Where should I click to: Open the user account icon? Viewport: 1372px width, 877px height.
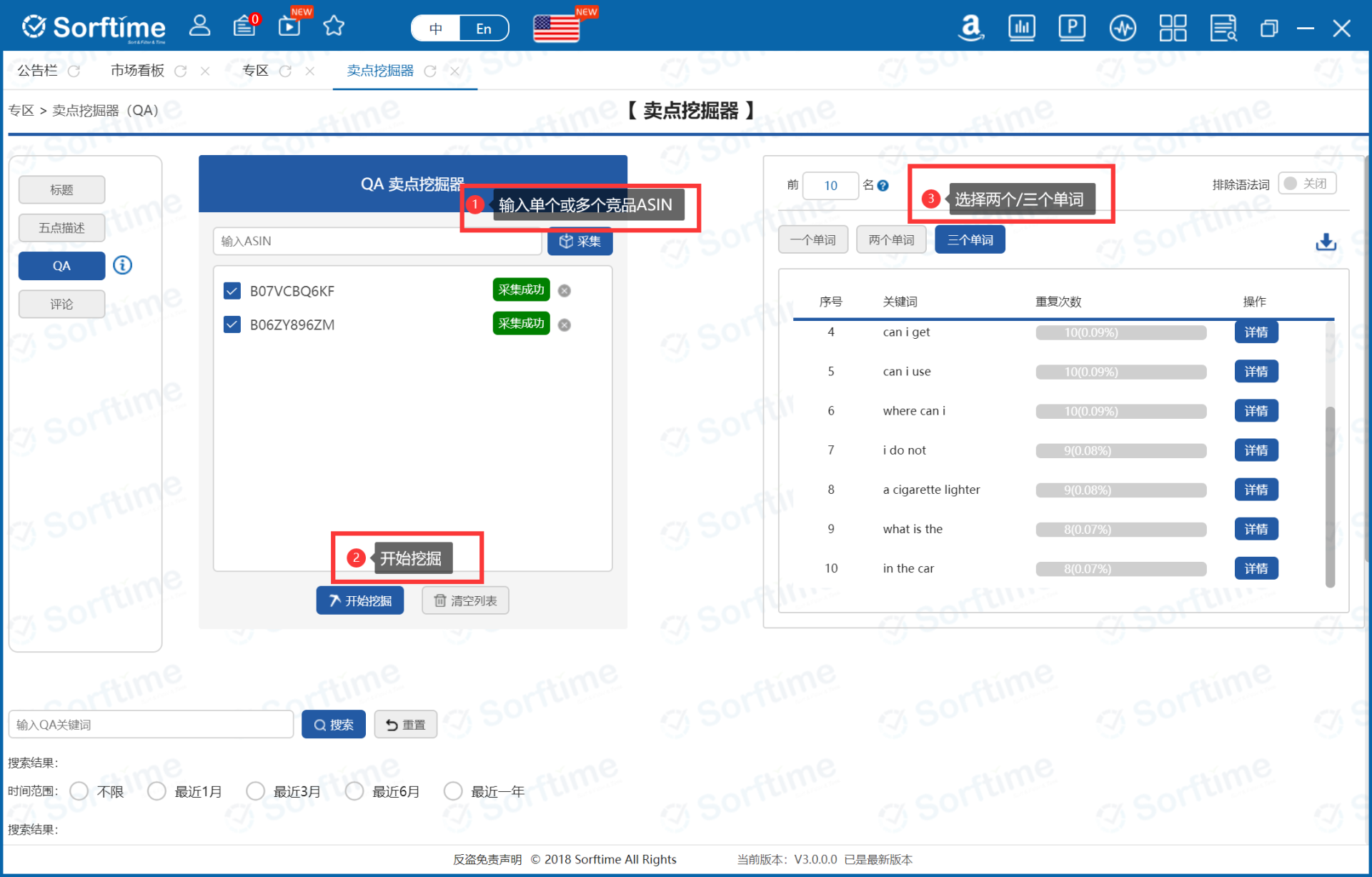pyautogui.click(x=199, y=26)
